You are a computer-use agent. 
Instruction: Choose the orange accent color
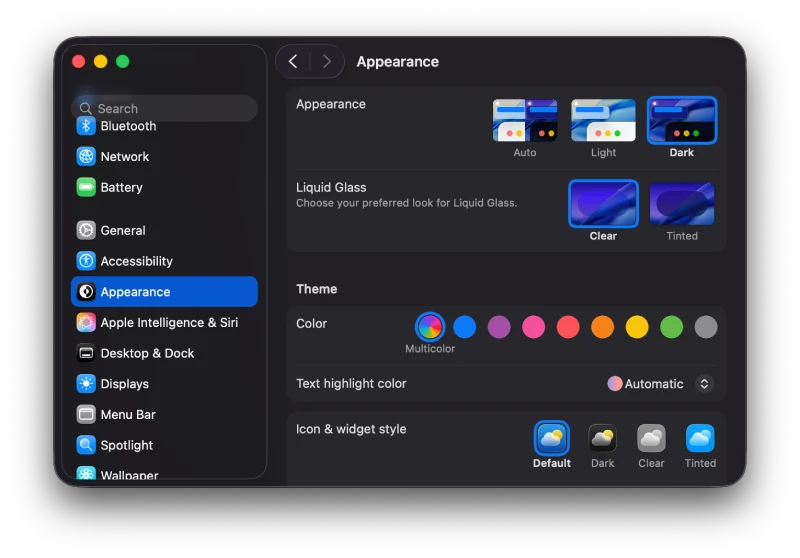[602, 327]
